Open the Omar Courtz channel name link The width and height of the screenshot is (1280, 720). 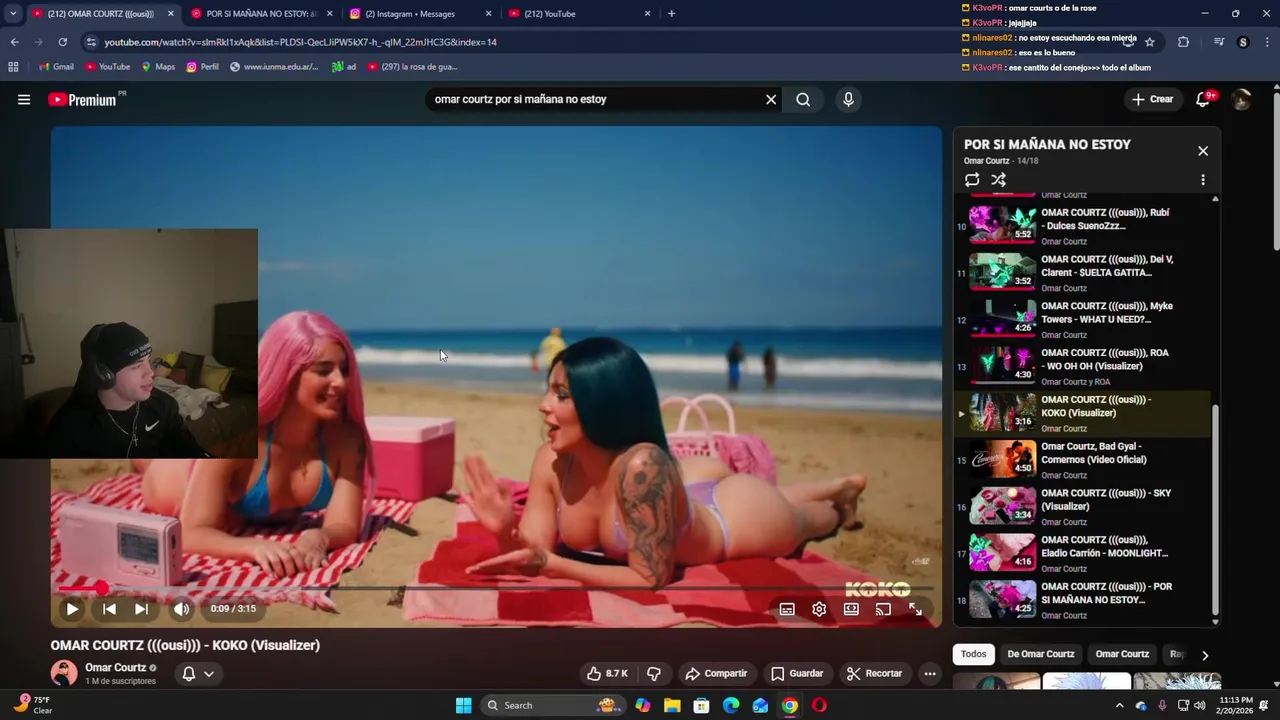coord(115,667)
